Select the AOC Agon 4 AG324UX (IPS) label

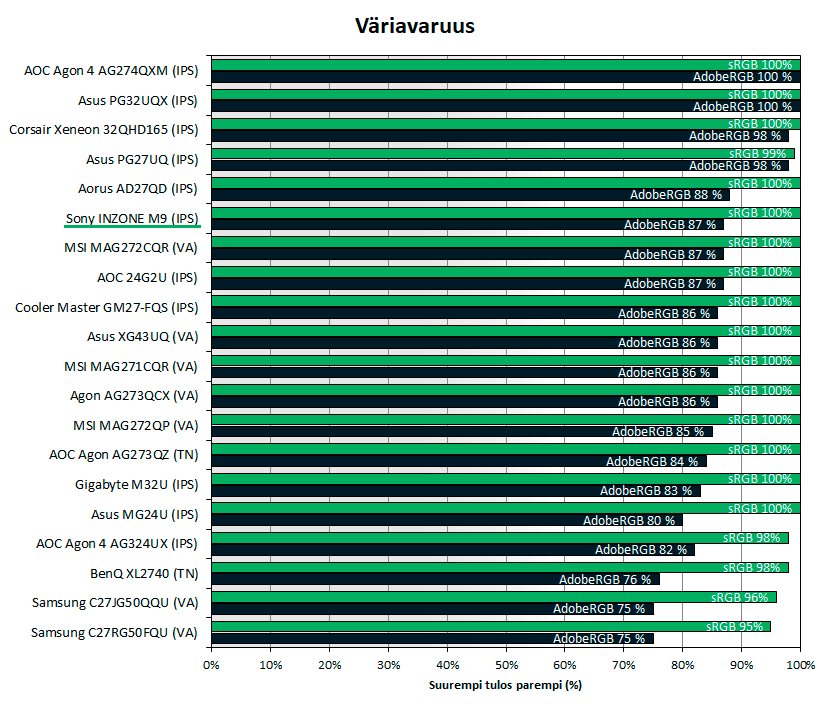116,544
